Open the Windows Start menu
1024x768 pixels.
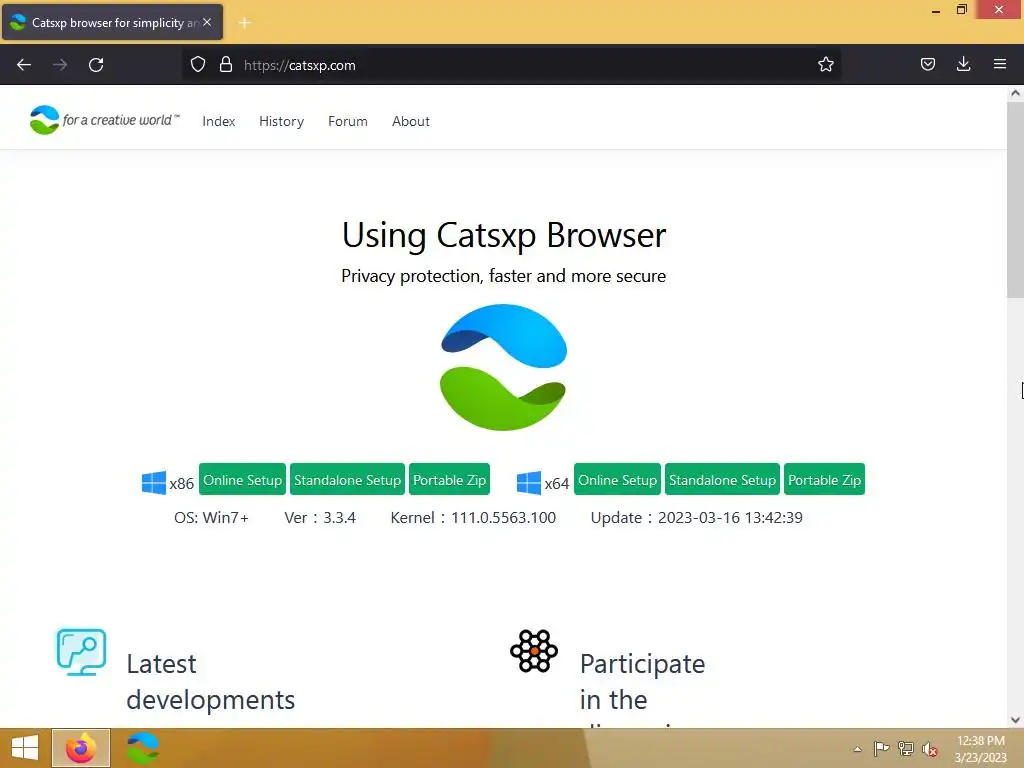[x=24, y=748]
